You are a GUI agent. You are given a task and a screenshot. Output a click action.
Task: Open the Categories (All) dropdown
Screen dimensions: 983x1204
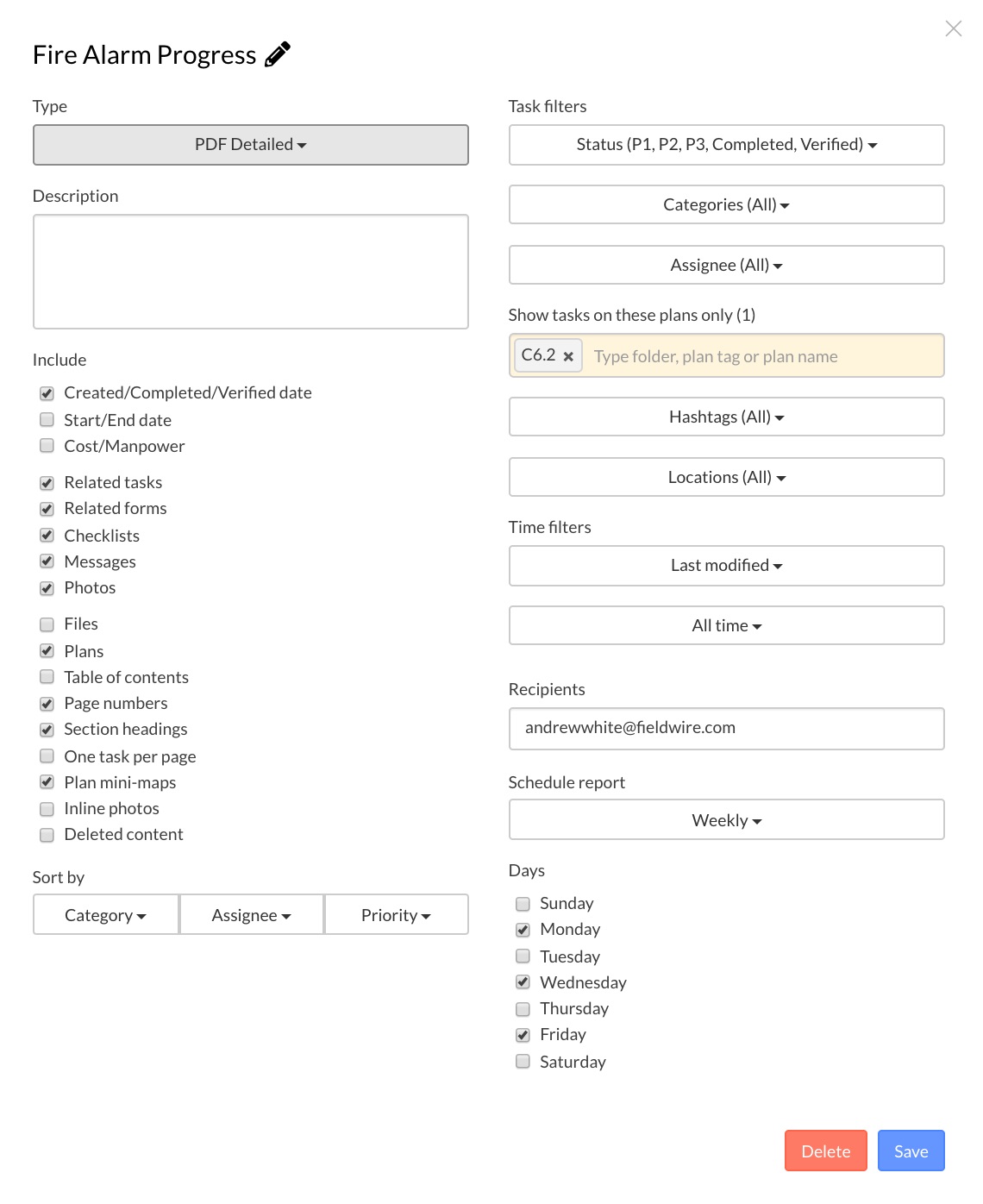(726, 205)
